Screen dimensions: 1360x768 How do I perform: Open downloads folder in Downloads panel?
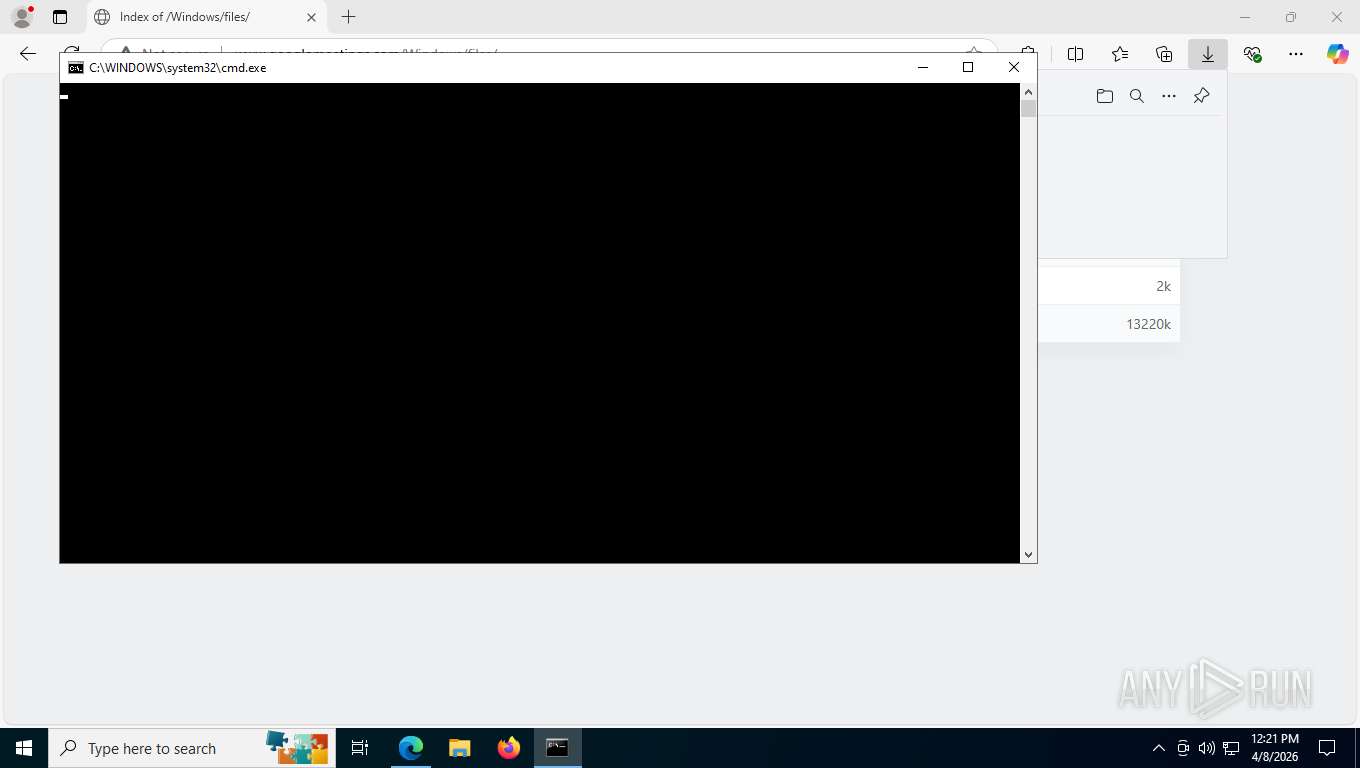1105,96
